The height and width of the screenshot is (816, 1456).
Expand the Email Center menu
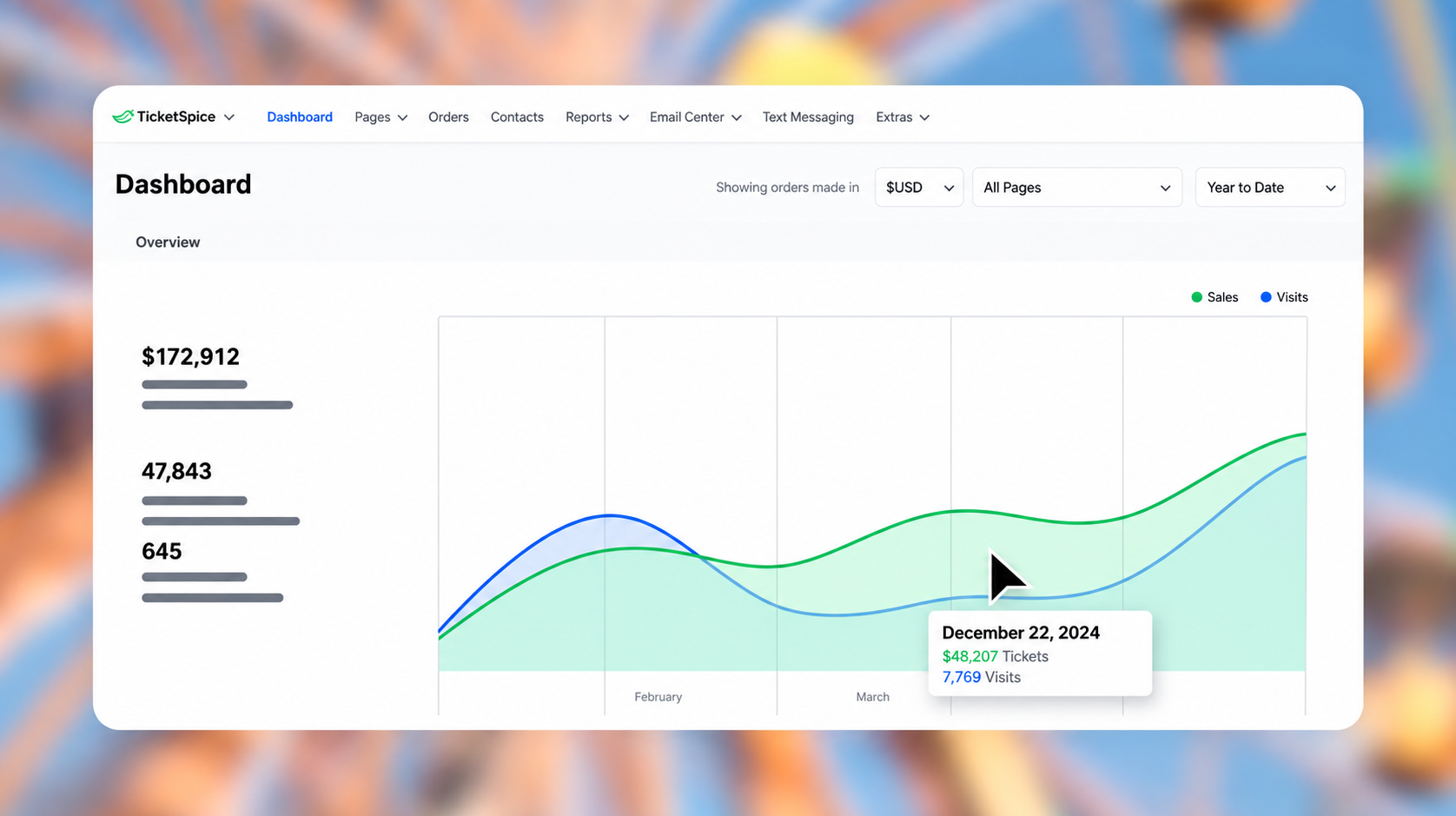point(695,117)
